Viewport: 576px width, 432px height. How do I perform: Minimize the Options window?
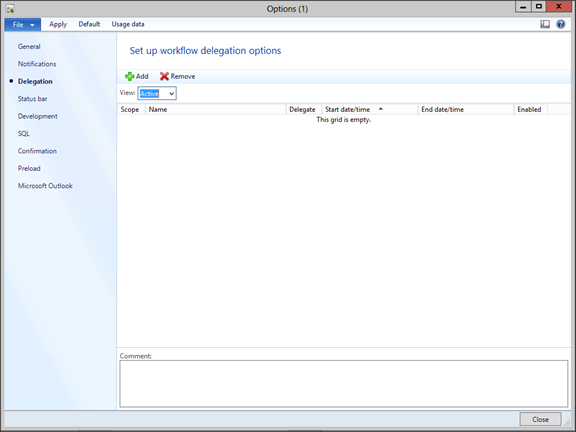tap(523, 7)
